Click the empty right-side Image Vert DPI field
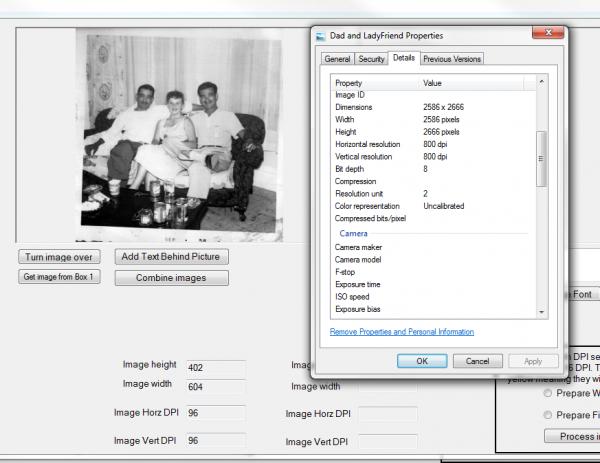 coord(388,442)
